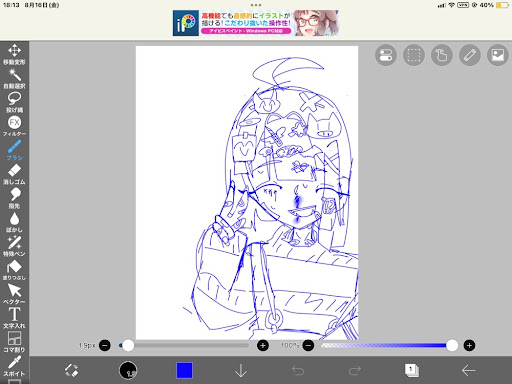Tap the battery status indicator
512x384 pixels.
(502, 5)
